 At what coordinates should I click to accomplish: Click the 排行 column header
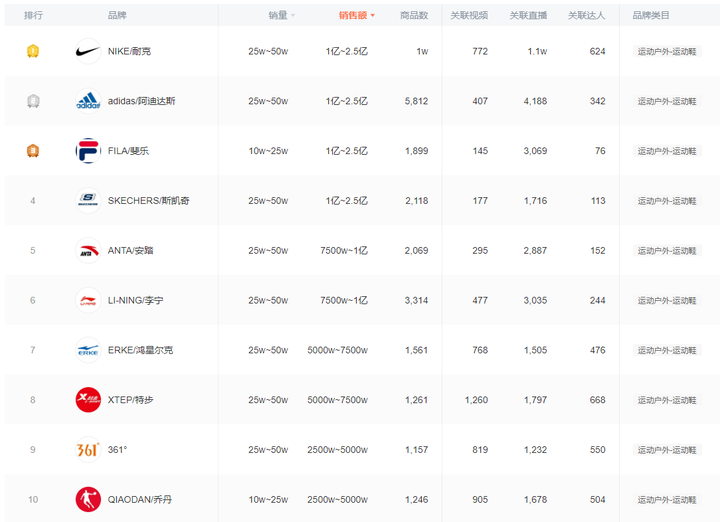click(x=33, y=15)
